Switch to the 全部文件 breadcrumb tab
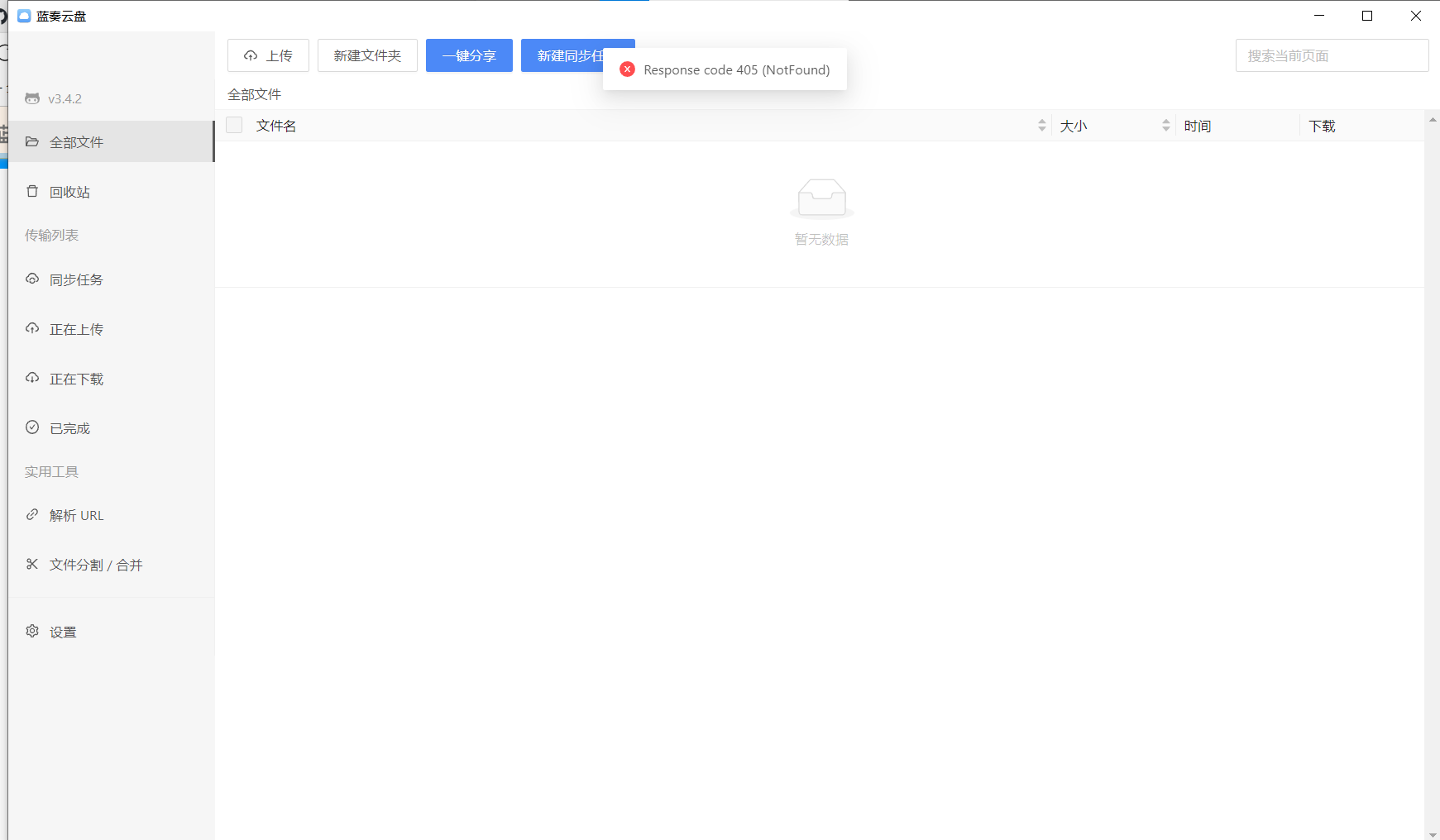This screenshot has height=840, width=1440. pos(253,94)
